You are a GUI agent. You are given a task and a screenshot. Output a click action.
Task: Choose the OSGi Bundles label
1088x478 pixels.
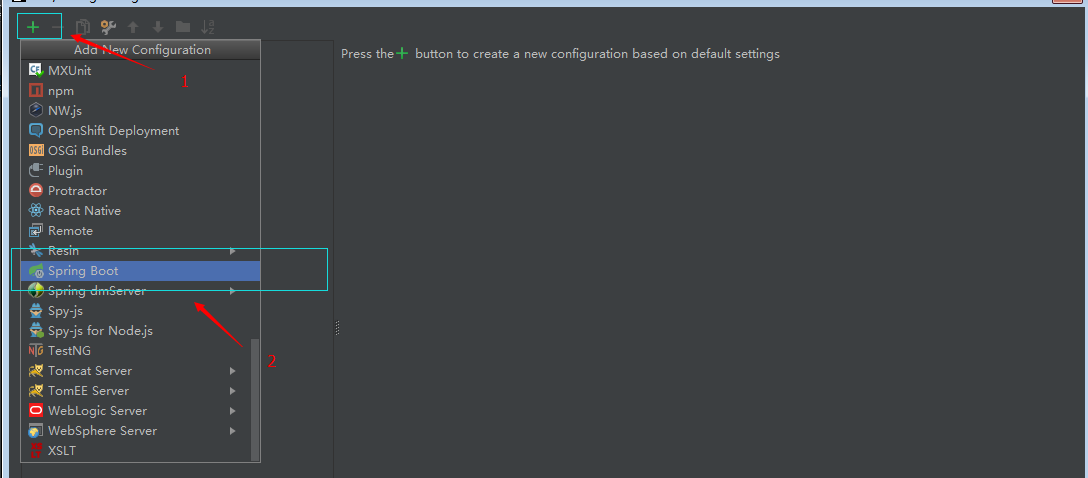pos(87,151)
